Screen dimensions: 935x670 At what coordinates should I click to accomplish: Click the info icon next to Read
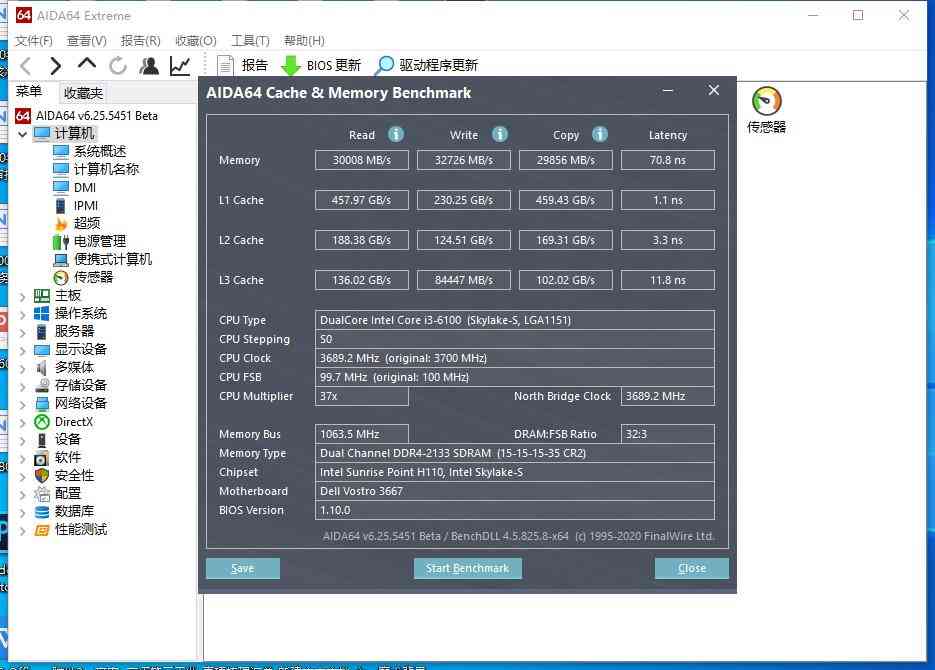pyautogui.click(x=396, y=134)
